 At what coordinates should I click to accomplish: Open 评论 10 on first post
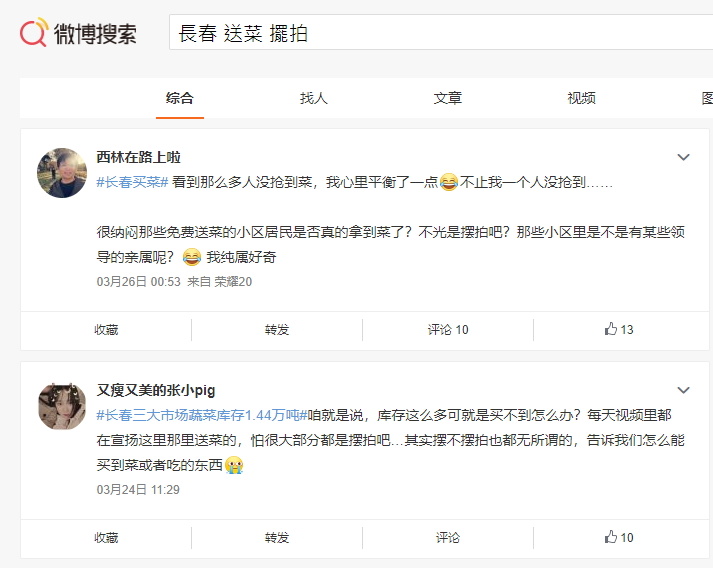[448, 329]
